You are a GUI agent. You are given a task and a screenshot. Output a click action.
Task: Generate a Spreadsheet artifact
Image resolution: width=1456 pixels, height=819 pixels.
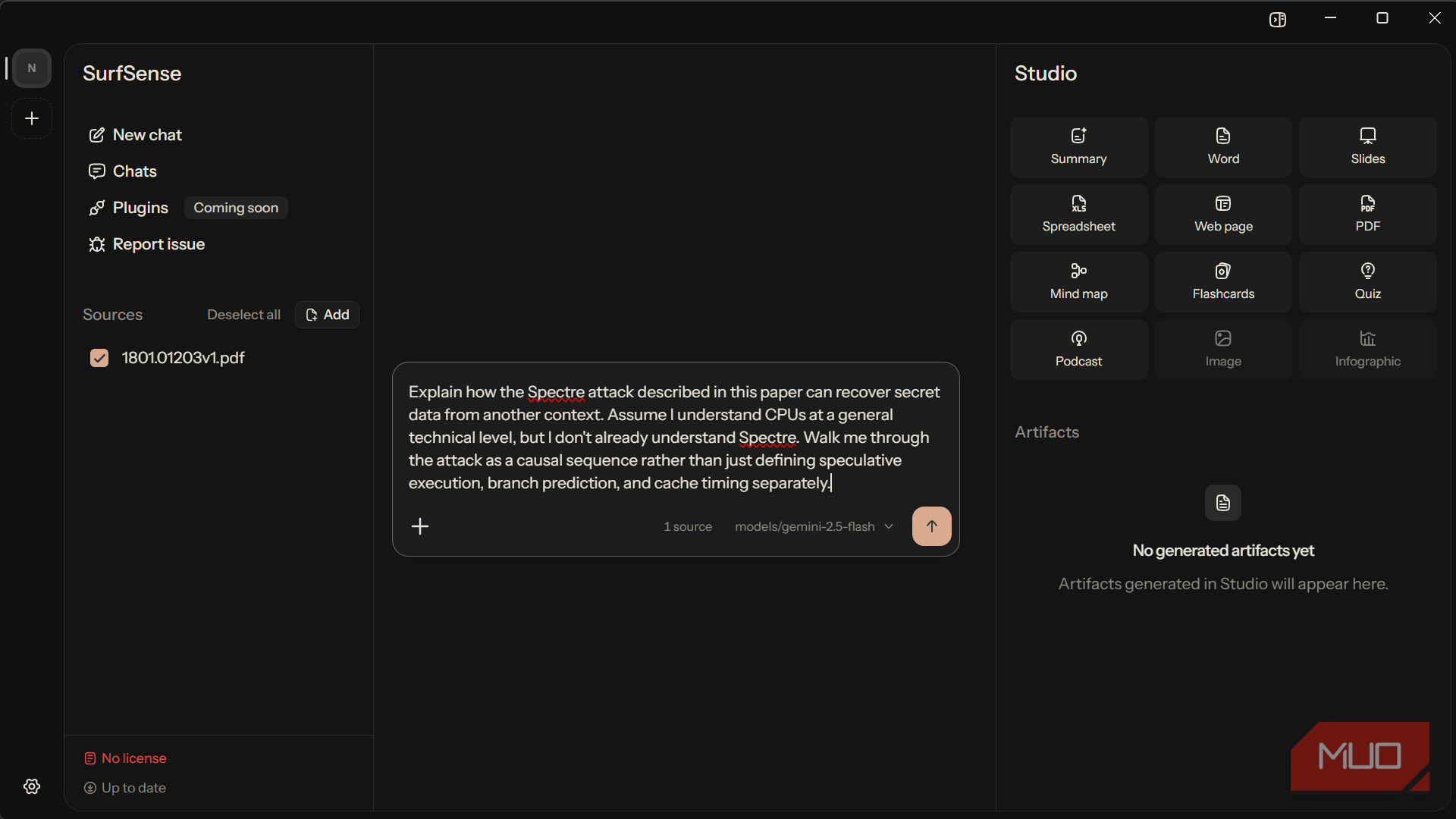pos(1078,215)
